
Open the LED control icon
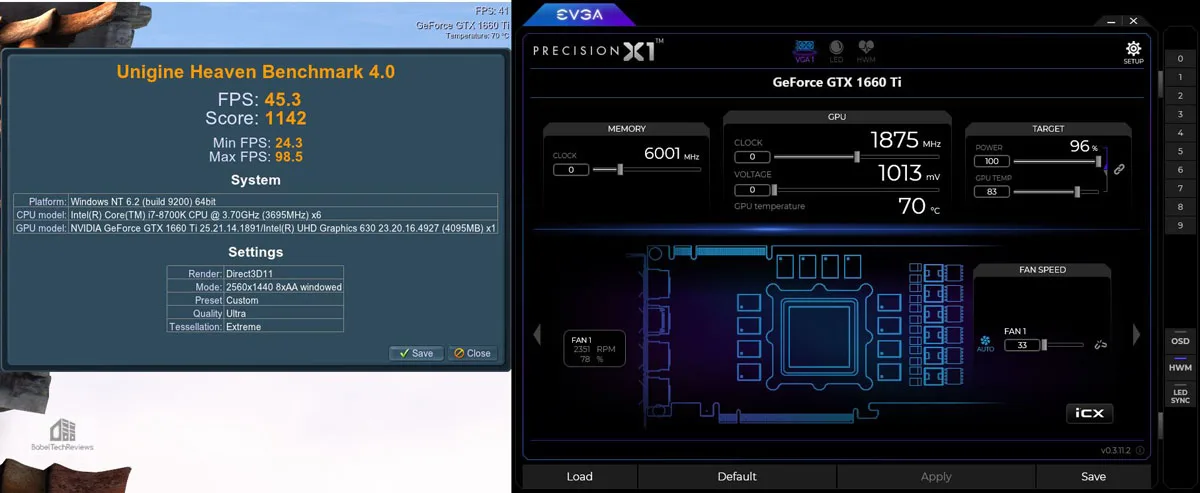tap(835, 51)
